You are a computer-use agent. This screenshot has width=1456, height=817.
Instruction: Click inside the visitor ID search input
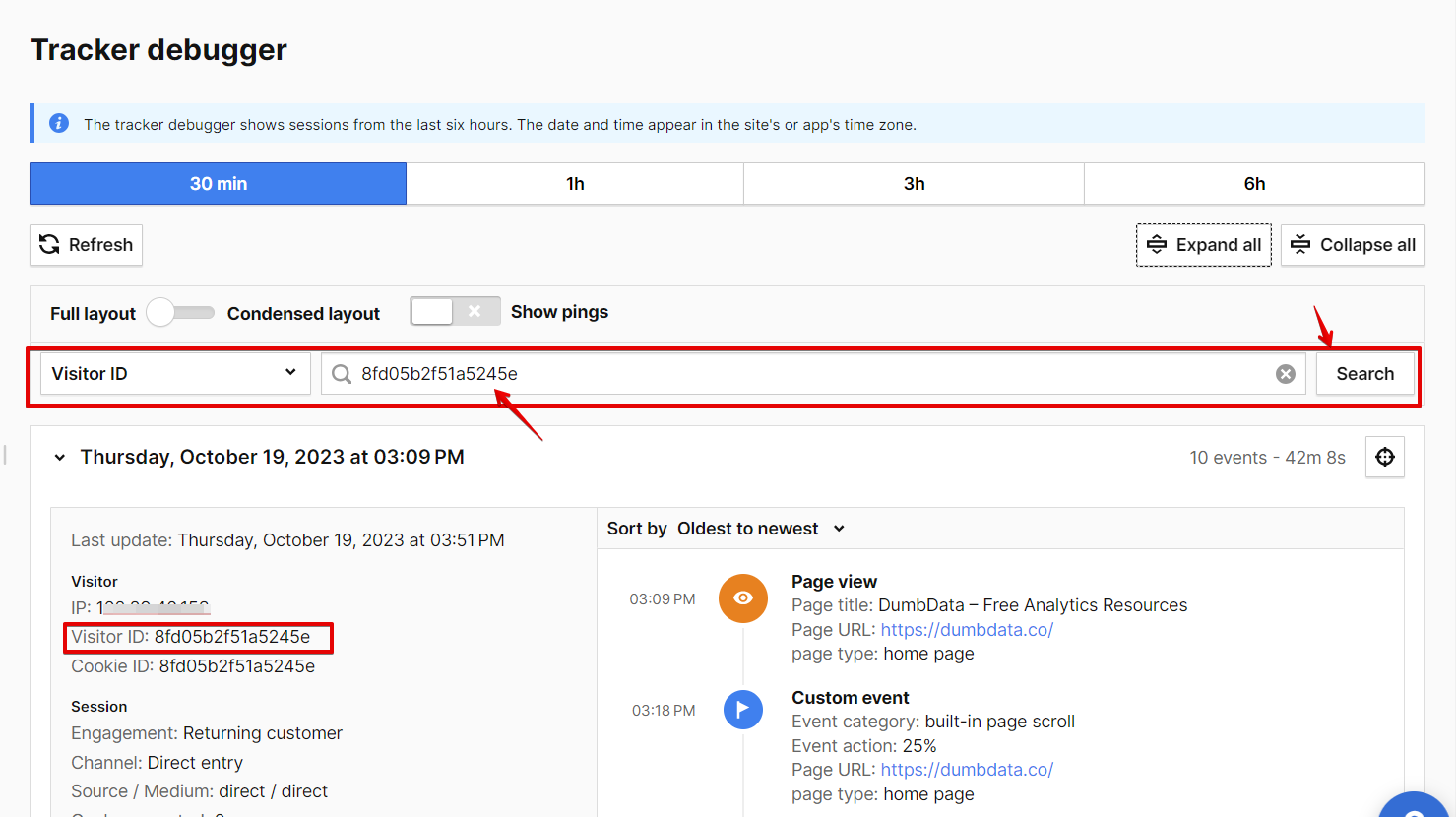click(x=689, y=374)
